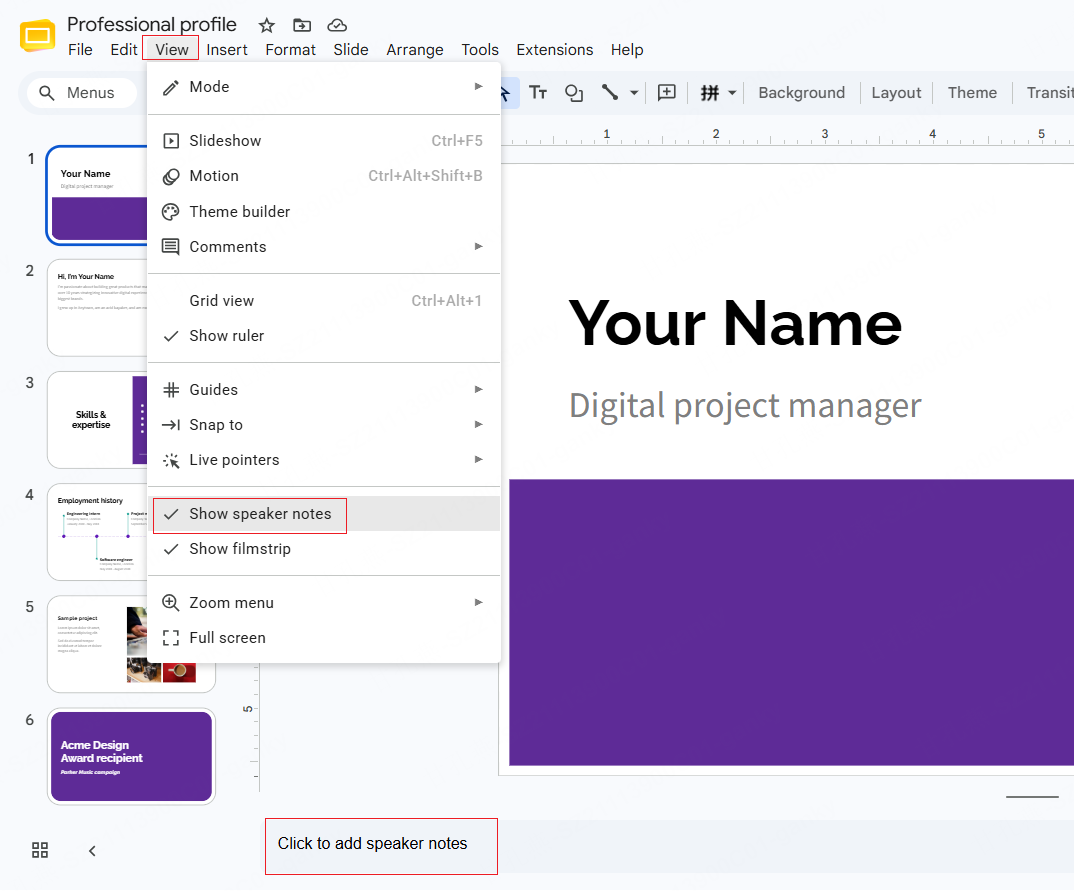1074x891 pixels.
Task: Toggle Show filmstrip
Action: point(323,549)
